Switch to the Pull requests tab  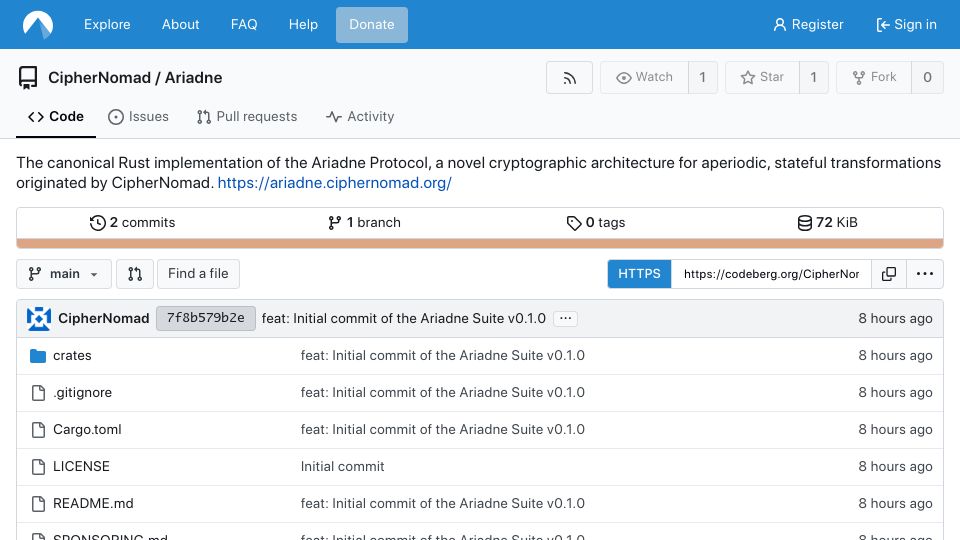(247, 116)
